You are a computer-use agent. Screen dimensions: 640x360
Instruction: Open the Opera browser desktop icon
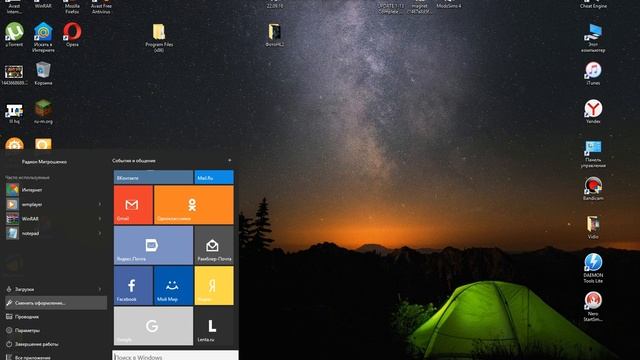pyautogui.click(x=72, y=34)
